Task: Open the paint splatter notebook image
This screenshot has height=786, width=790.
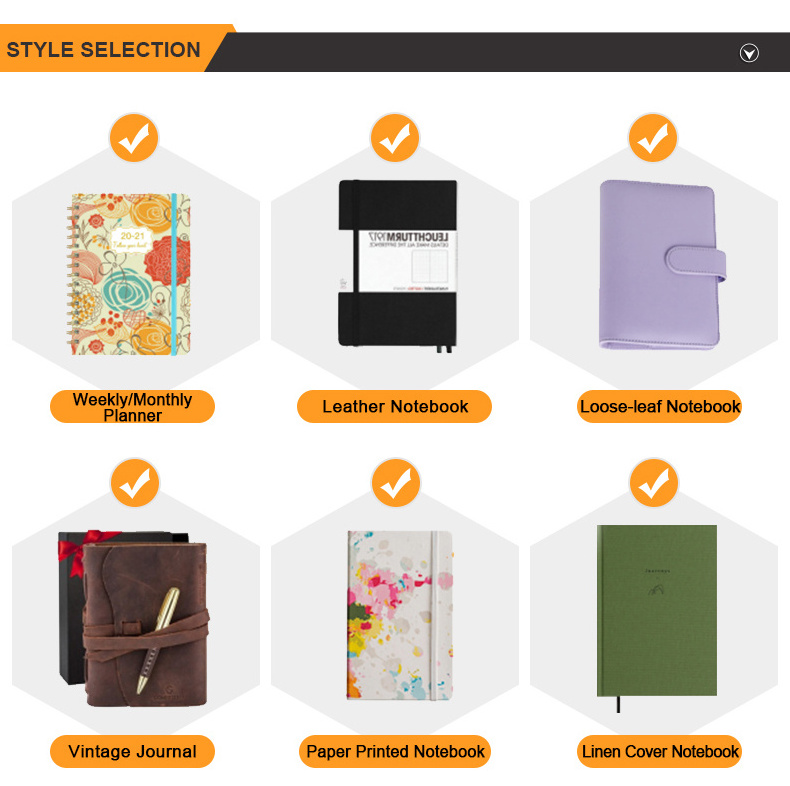Action: pyautogui.click(x=400, y=617)
